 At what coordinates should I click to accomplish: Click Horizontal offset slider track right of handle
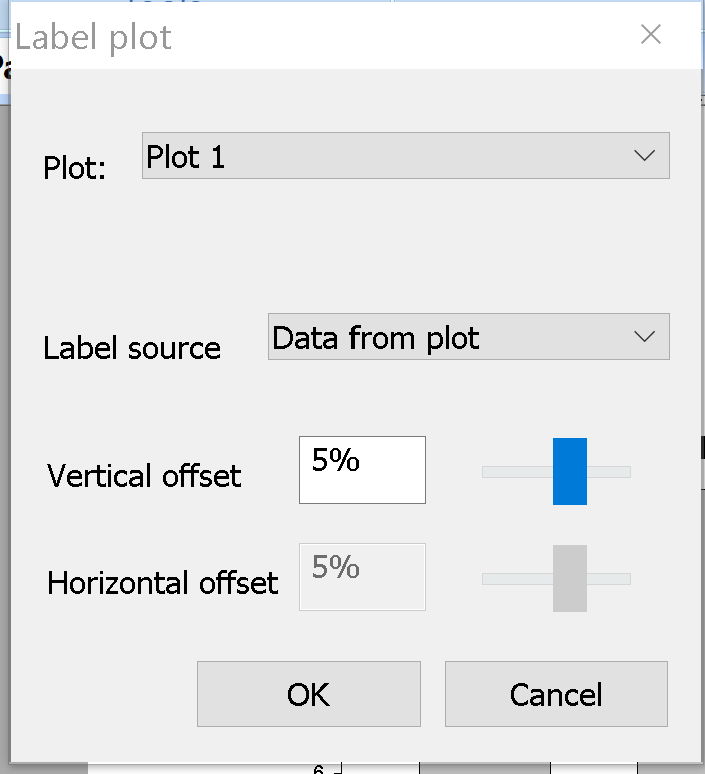[x=609, y=579]
